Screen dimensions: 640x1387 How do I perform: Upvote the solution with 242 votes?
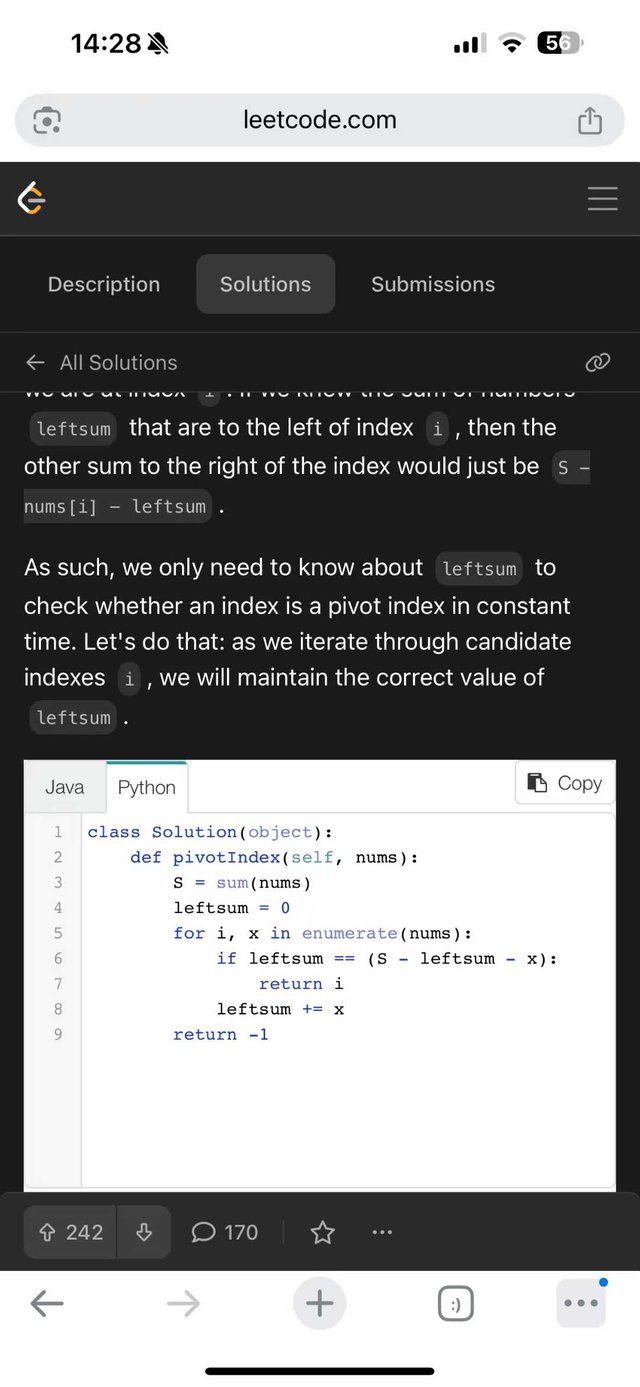[71, 1232]
